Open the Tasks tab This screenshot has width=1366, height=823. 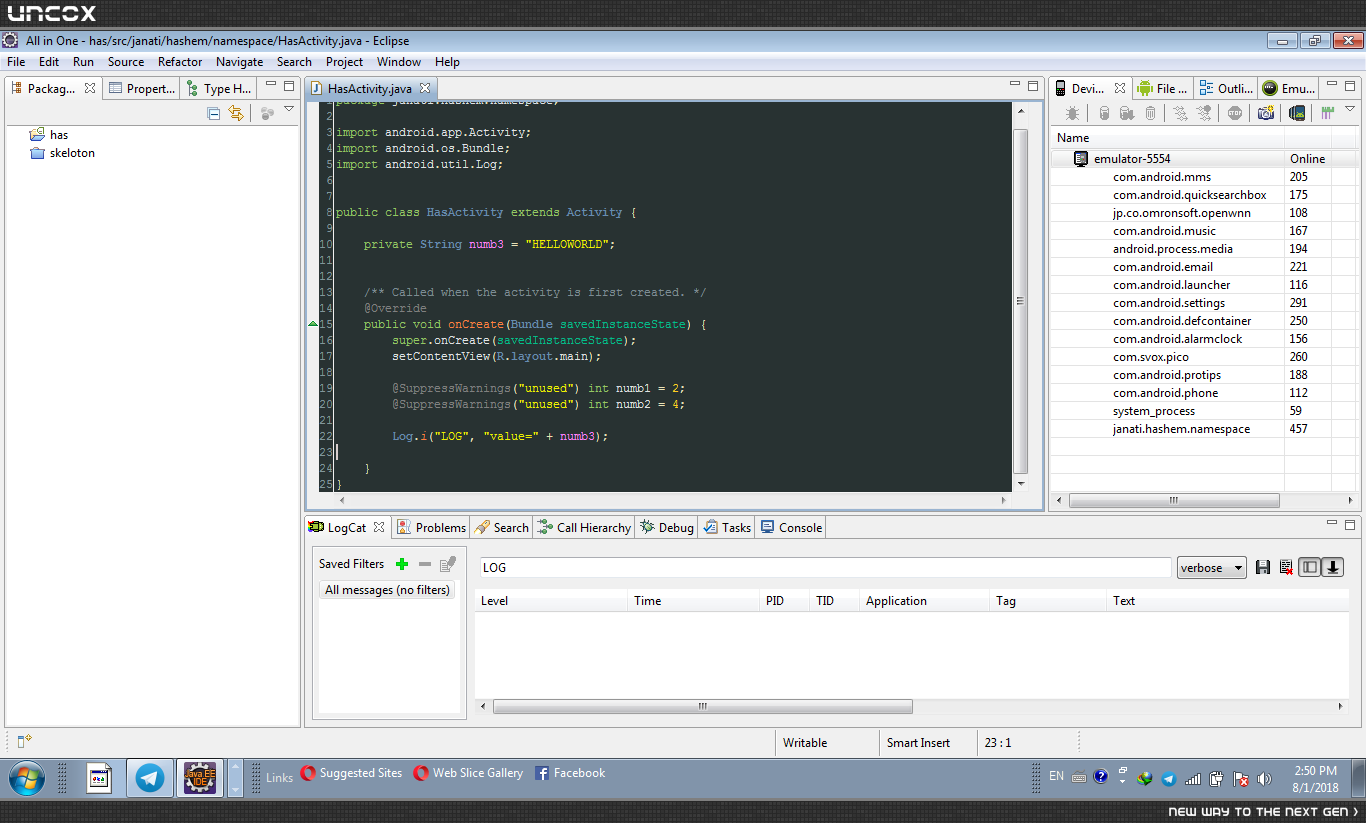[727, 528]
